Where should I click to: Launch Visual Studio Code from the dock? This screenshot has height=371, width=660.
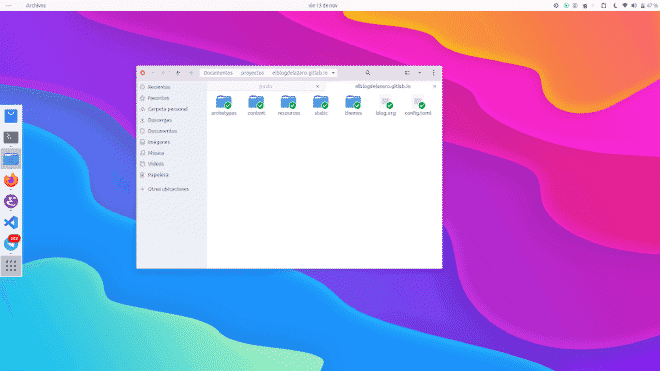[x=11, y=222]
